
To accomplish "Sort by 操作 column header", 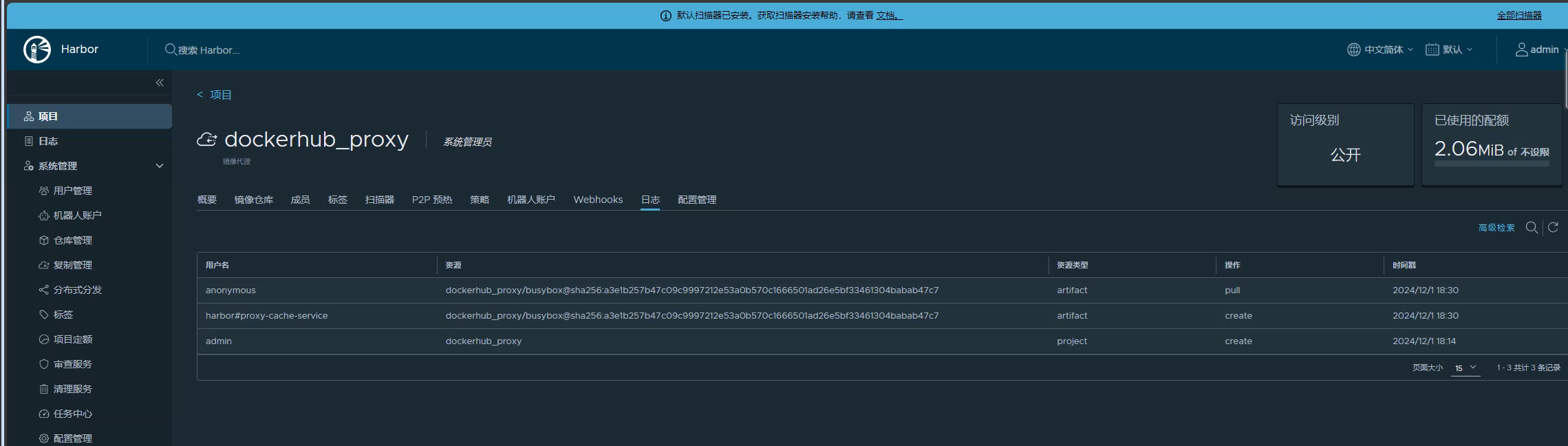I will tap(1232, 265).
